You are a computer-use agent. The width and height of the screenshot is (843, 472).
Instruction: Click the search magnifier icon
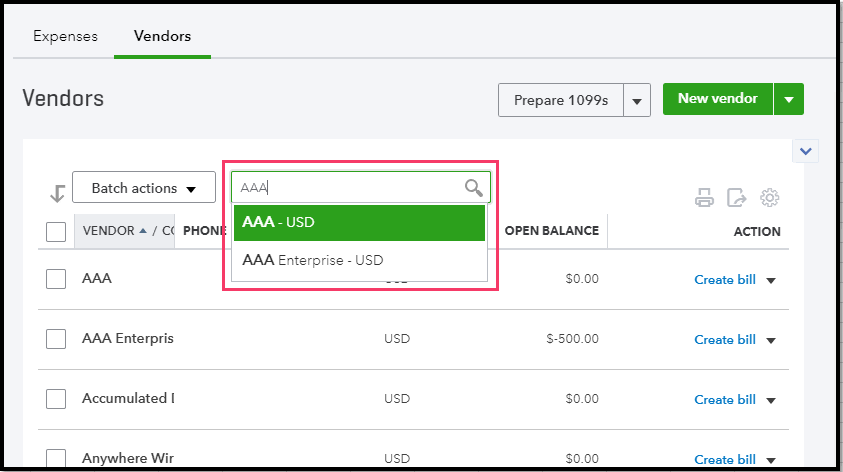point(474,187)
